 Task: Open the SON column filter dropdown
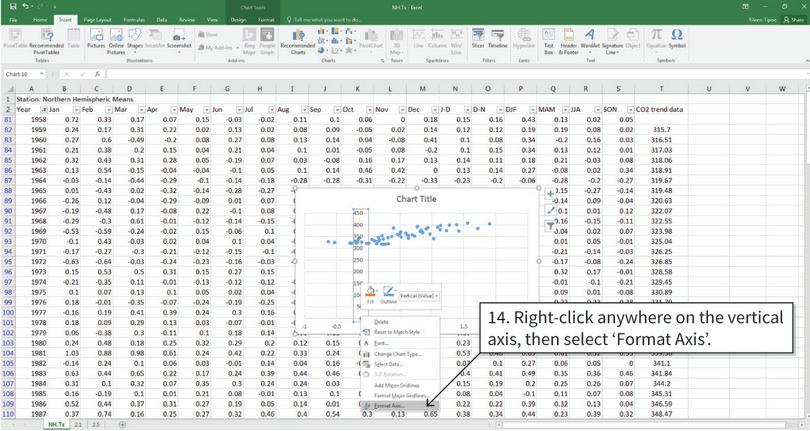[x=631, y=110]
